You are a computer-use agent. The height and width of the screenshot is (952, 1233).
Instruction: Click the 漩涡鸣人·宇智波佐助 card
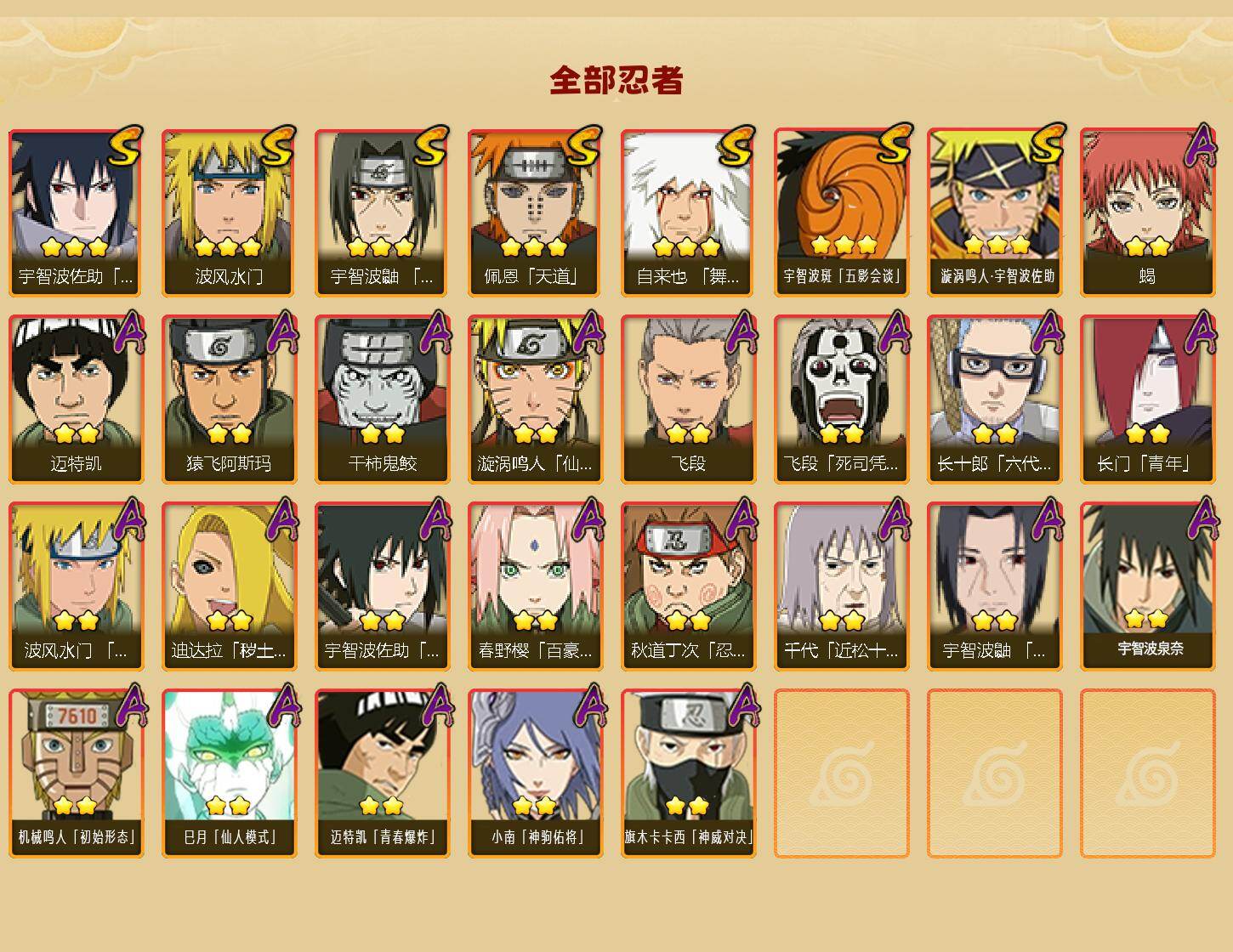pos(995,212)
